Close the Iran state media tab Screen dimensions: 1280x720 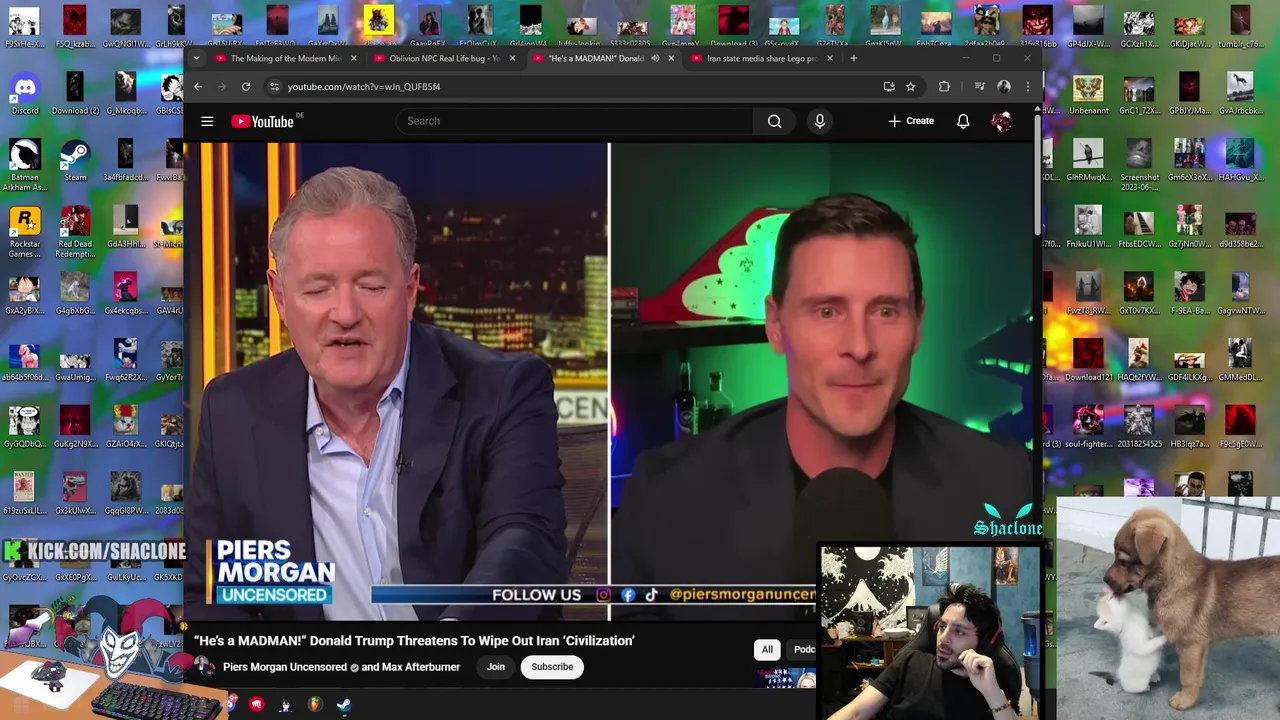click(829, 58)
